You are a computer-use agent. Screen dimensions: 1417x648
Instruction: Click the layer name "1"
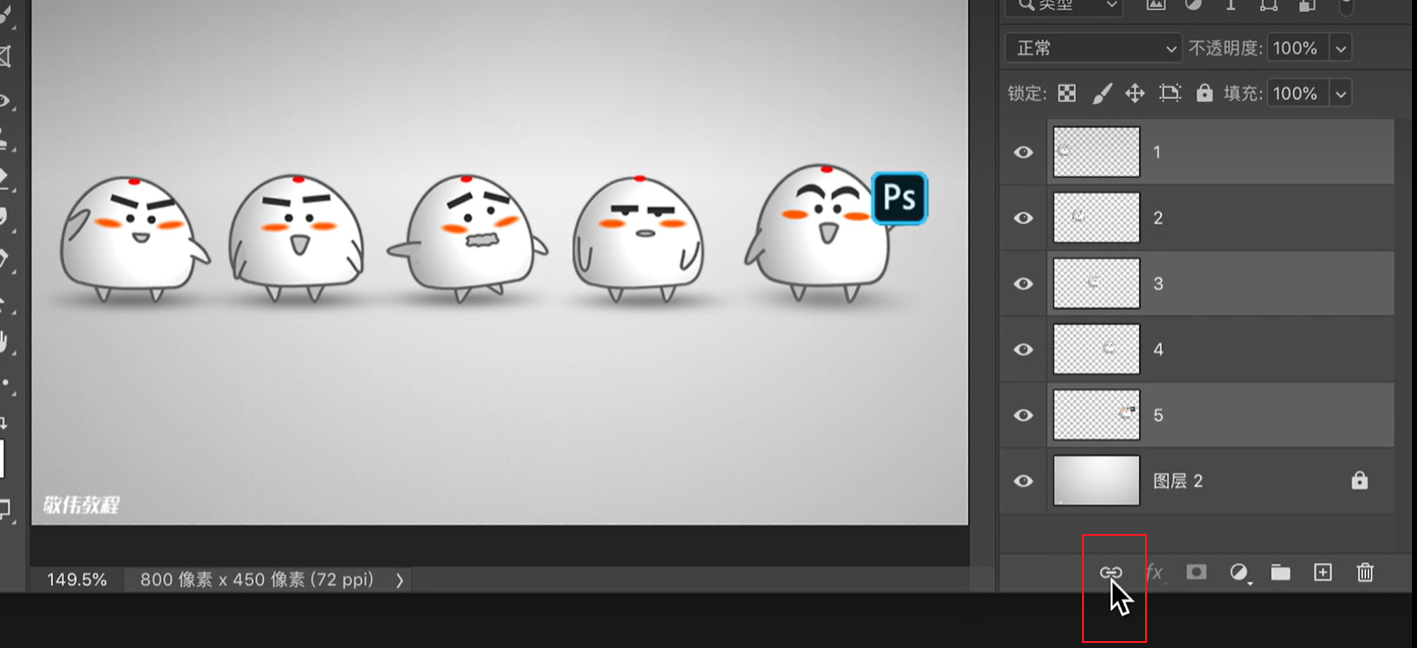(1157, 152)
